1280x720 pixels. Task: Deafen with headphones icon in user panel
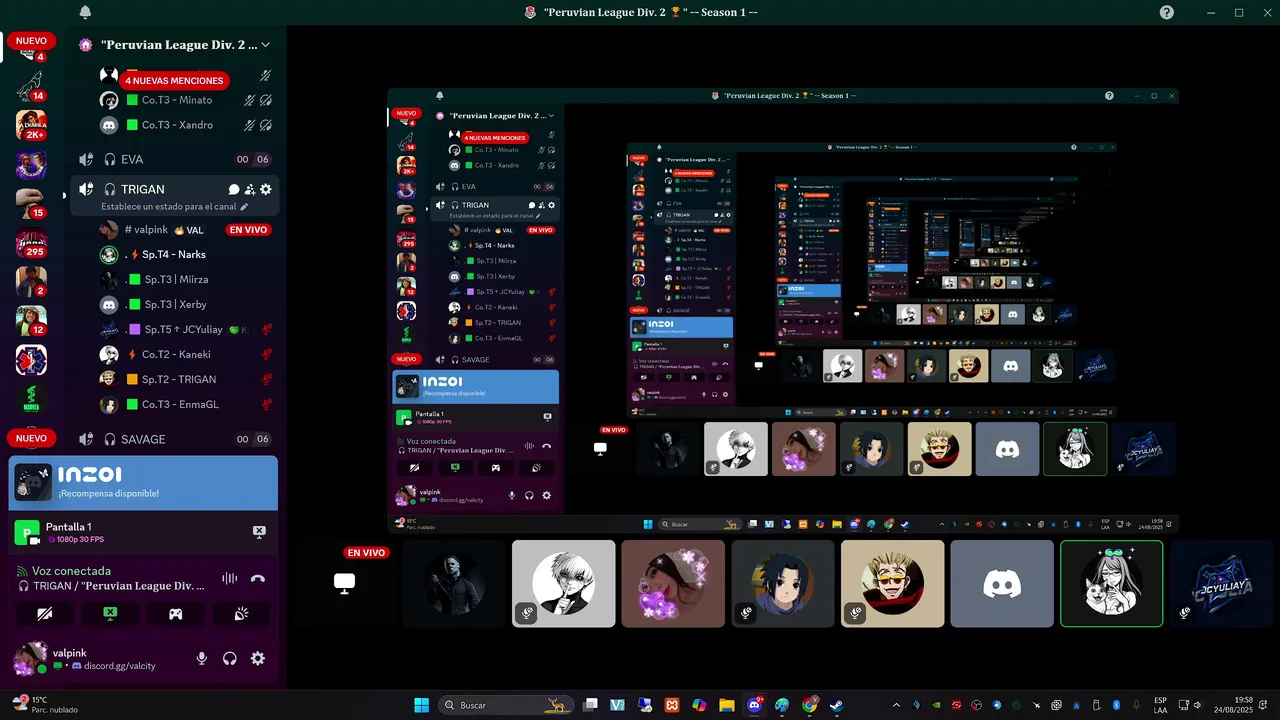pos(230,658)
